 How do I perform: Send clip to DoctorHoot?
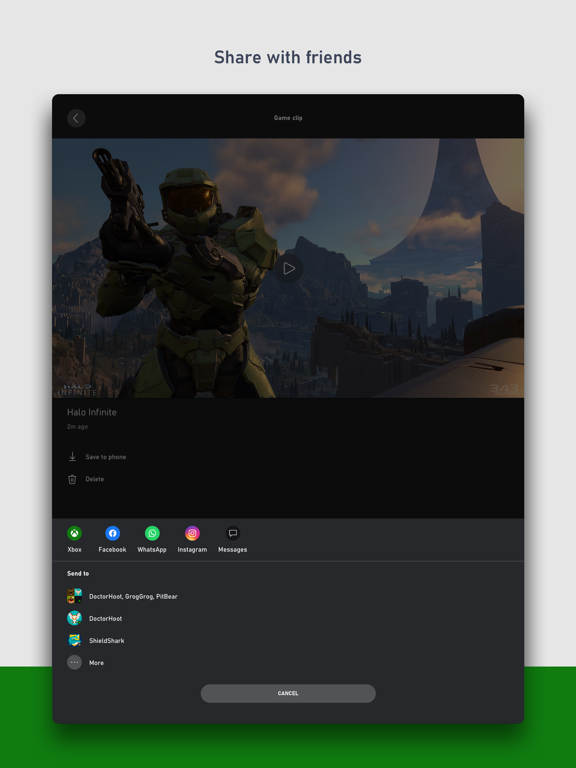(95, 618)
